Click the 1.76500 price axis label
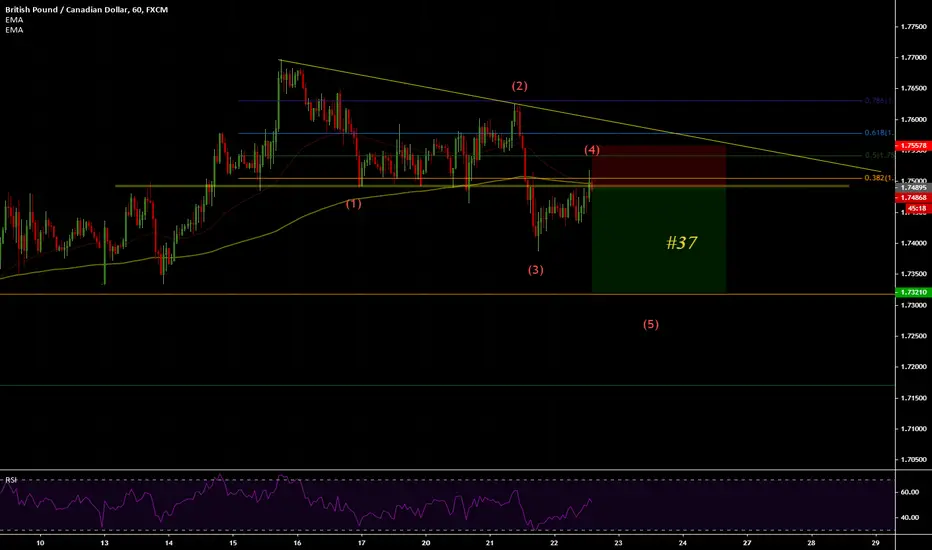 point(914,89)
